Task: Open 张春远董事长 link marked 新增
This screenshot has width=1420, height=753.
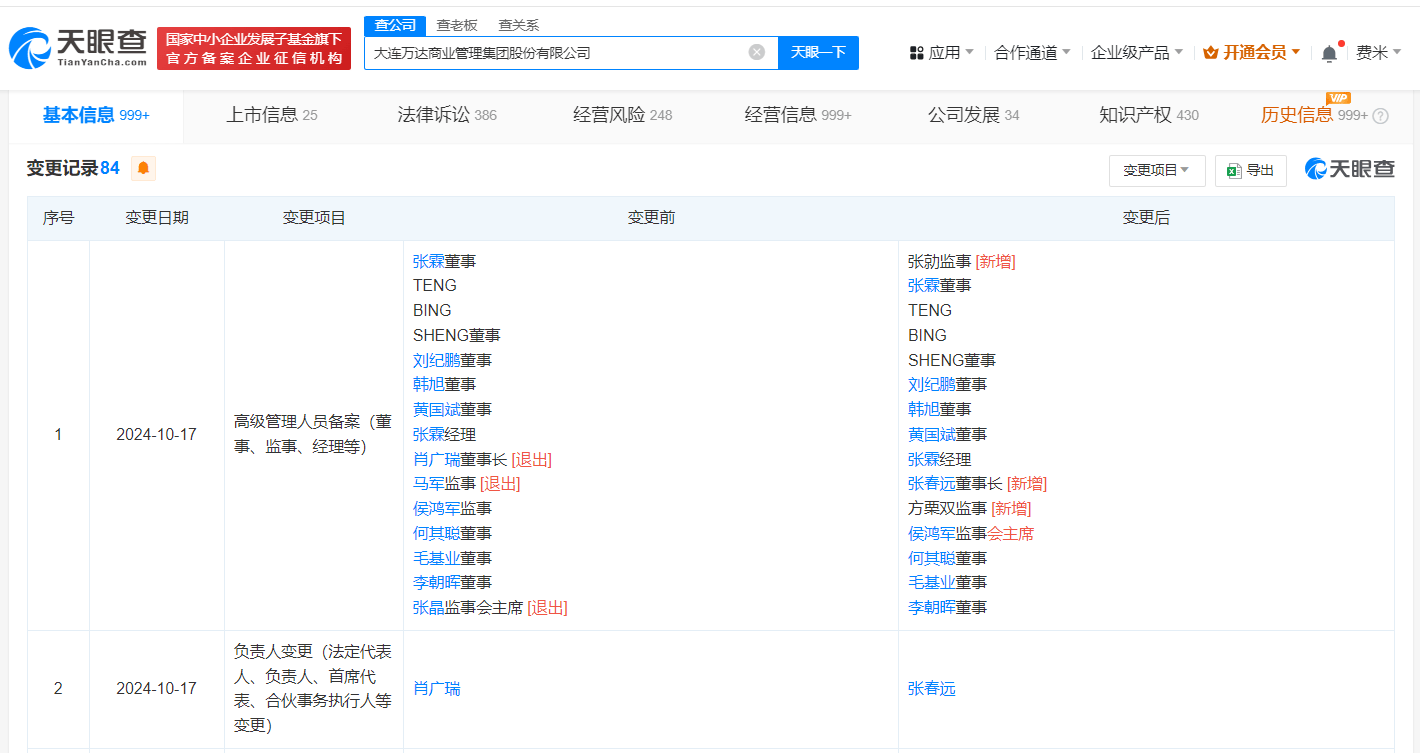Action: pos(932,484)
